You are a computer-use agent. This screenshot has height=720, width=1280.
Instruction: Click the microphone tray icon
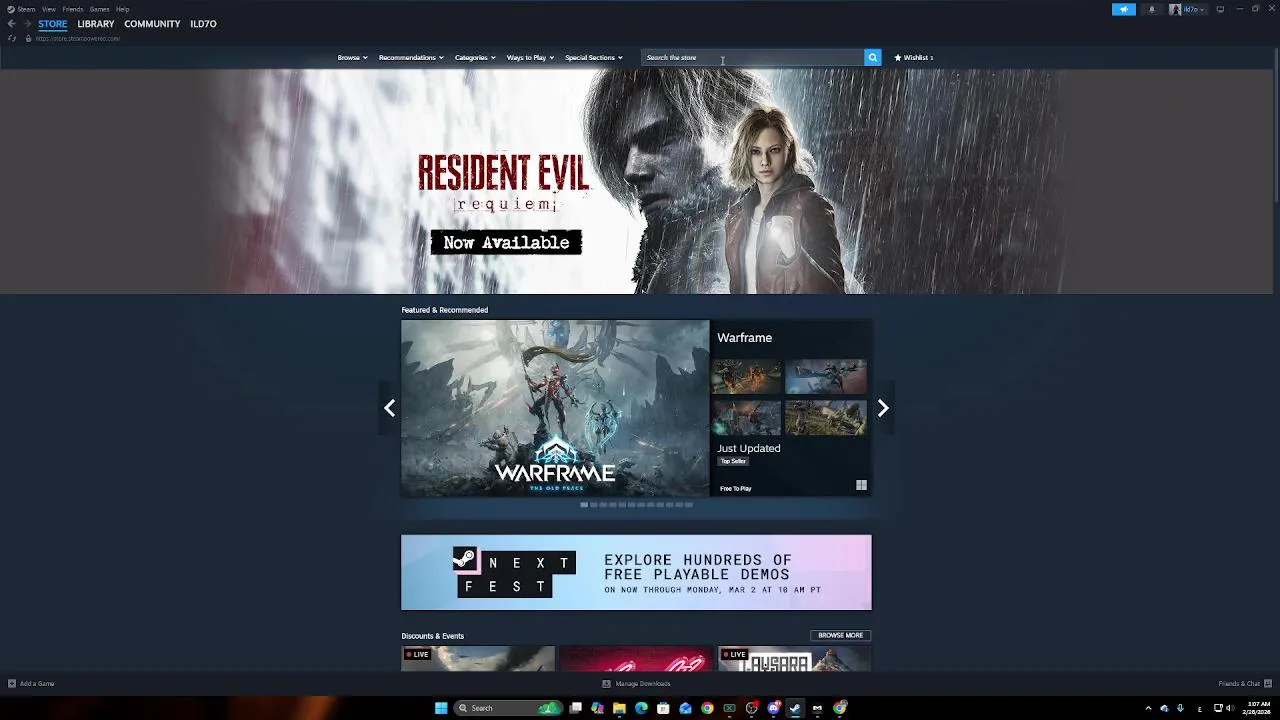click(1180, 708)
